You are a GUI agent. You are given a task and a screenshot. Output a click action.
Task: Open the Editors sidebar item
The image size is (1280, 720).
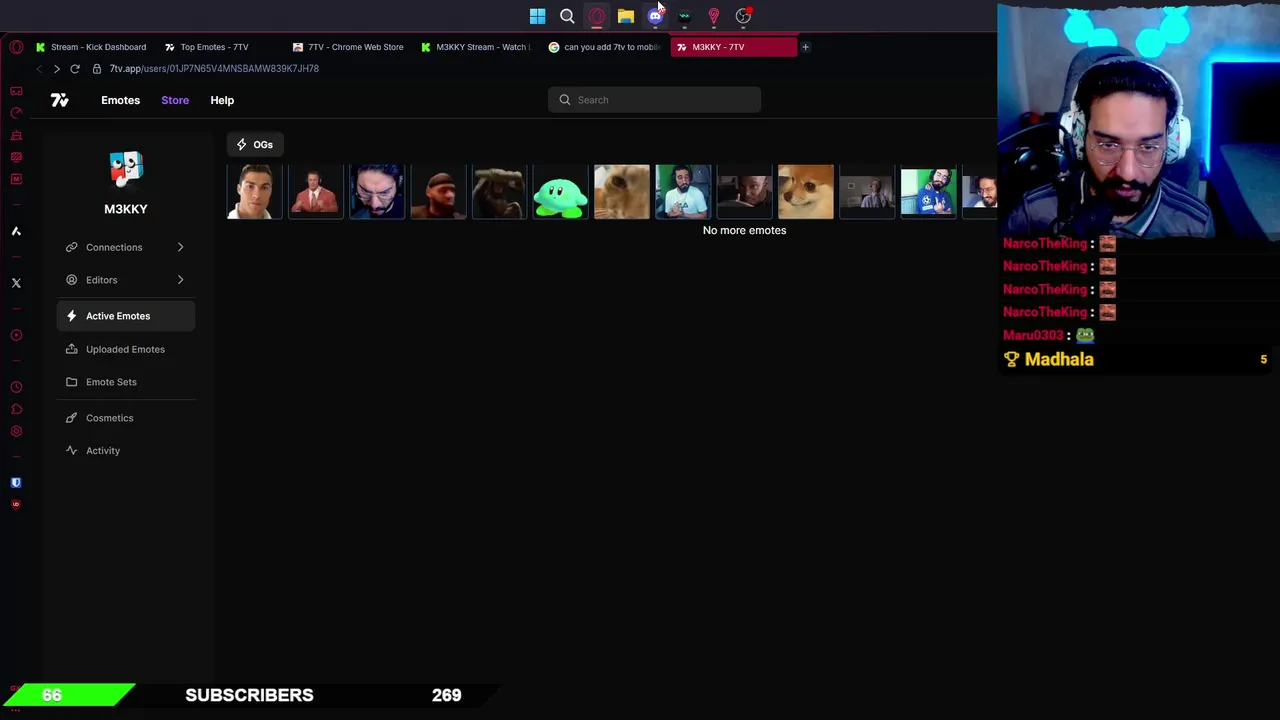pyautogui.click(x=126, y=280)
